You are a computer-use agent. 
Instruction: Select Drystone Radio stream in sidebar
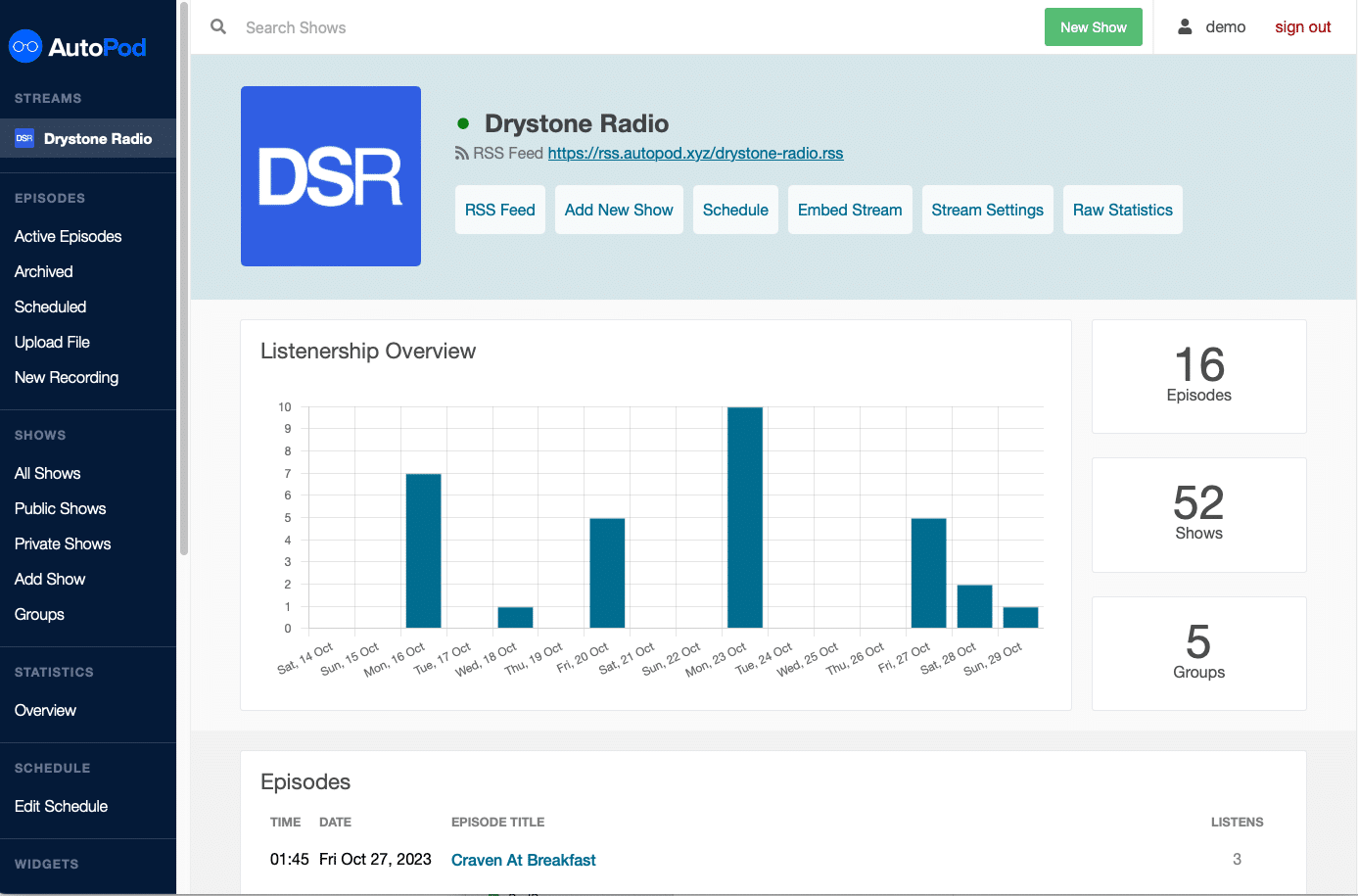[88, 139]
